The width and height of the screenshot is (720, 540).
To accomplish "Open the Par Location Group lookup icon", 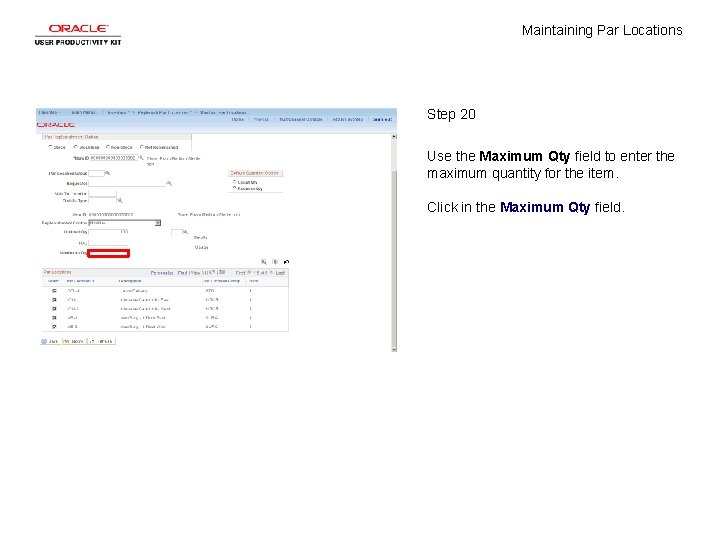I will pyautogui.click(x=107, y=173).
